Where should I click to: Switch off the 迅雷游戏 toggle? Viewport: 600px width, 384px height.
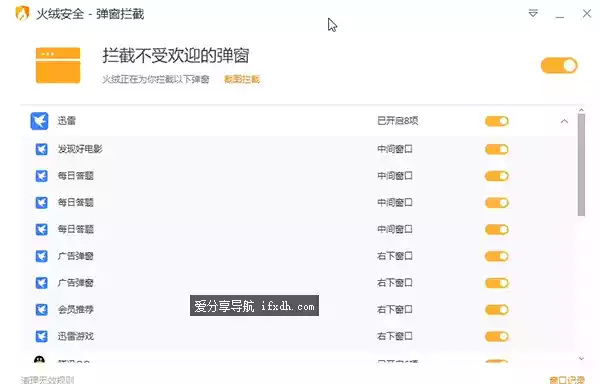coord(497,336)
